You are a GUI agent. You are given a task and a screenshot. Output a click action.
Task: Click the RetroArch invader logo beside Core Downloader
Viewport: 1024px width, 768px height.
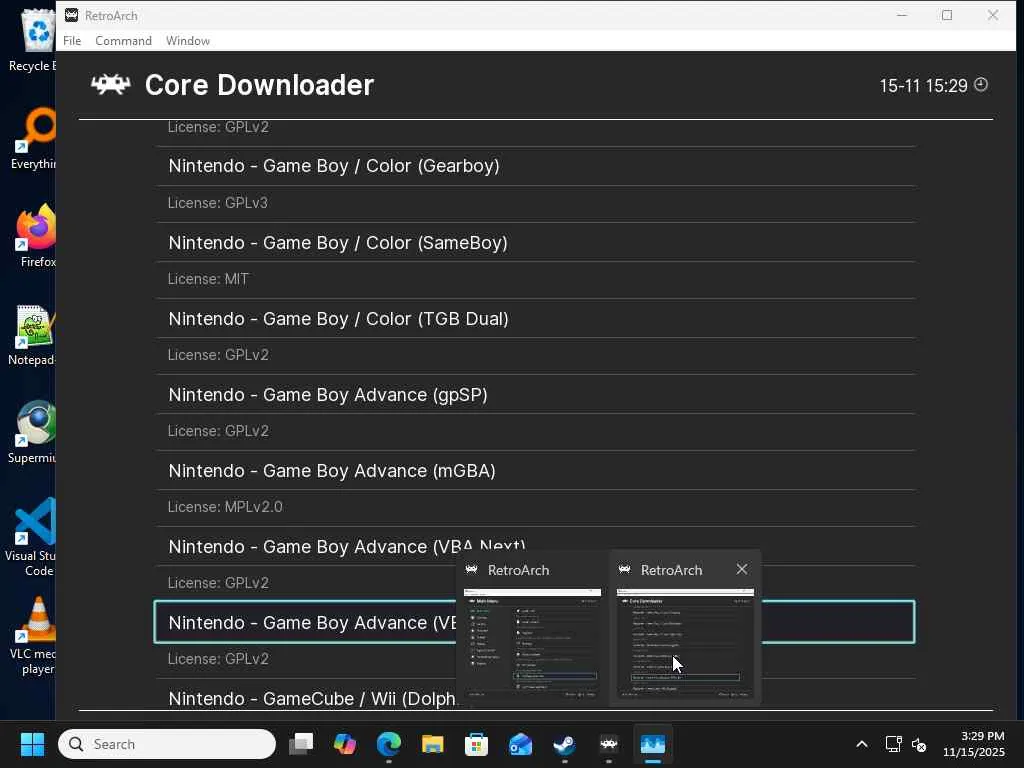tap(110, 84)
